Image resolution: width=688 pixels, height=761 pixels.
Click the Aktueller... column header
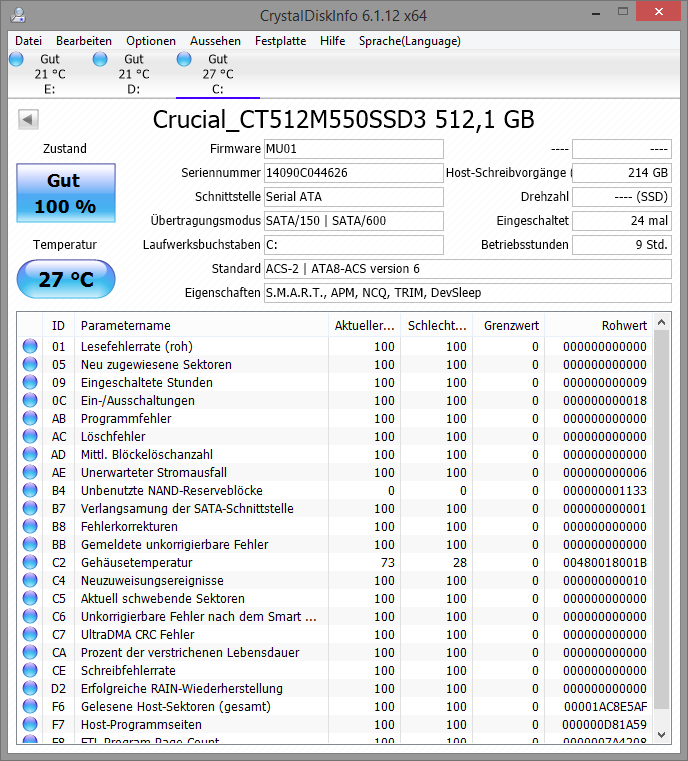pos(364,326)
